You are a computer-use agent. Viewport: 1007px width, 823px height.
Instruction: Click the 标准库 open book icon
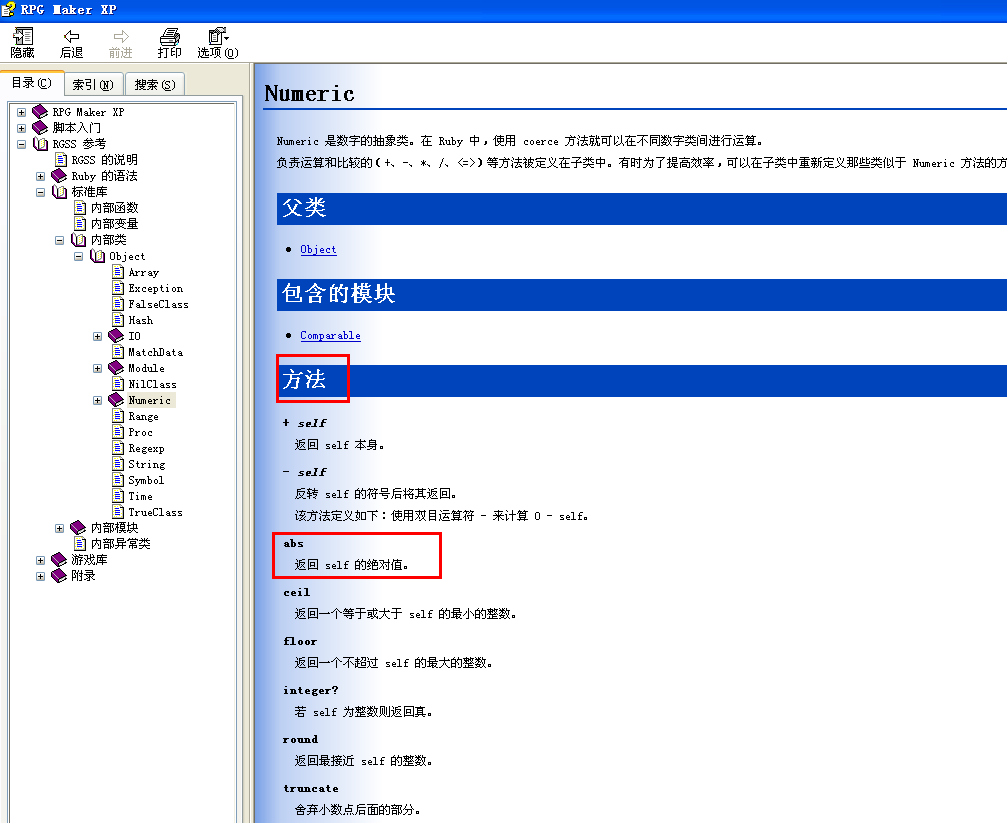tap(60, 191)
